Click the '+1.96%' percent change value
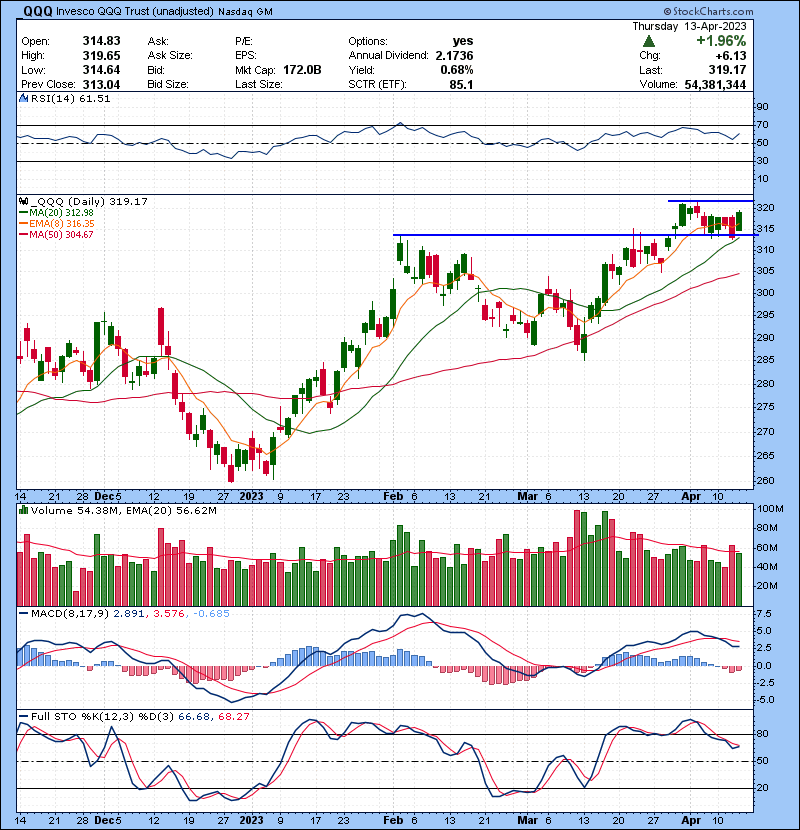Viewport: 800px width, 830px height. 721,41
